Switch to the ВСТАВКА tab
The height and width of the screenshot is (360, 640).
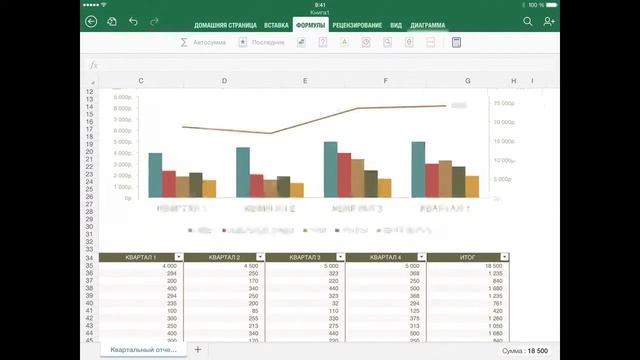tap(276, 25)
